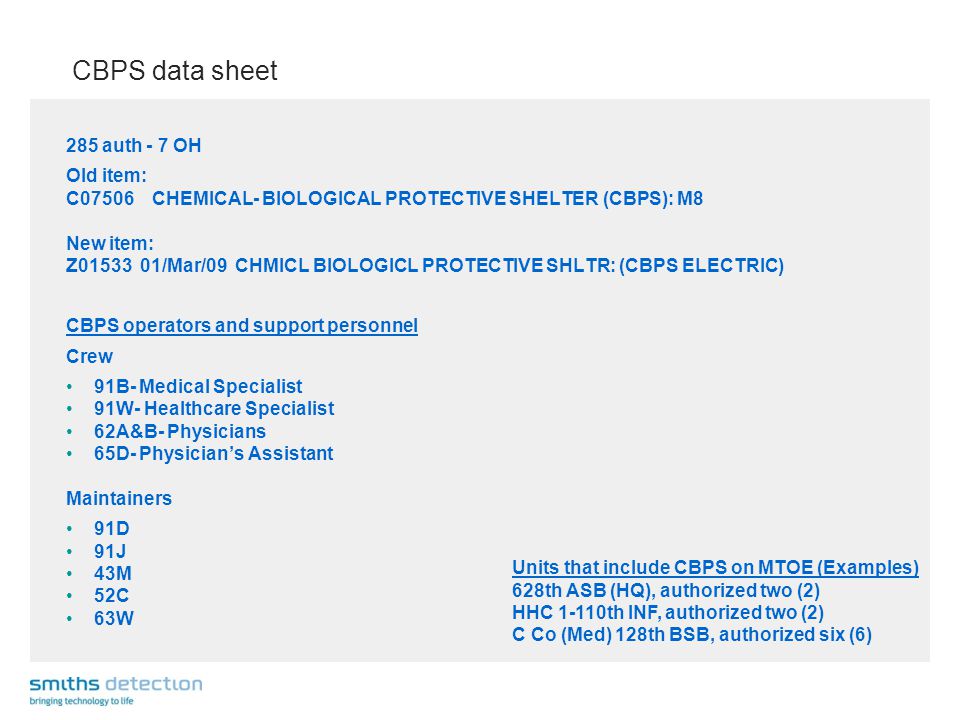Click the 65D-Physician's Assistant entry
The image size is (960, 720).
213,453
